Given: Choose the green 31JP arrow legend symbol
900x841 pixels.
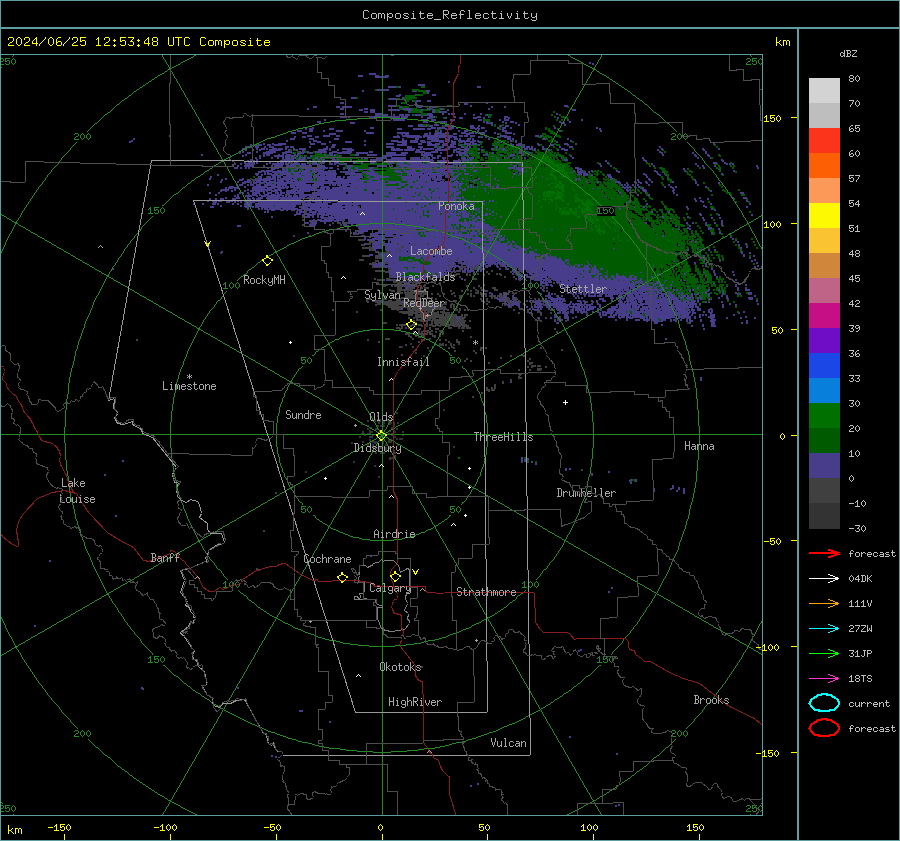Looking at the screenshot, I should tap(824, 653).
